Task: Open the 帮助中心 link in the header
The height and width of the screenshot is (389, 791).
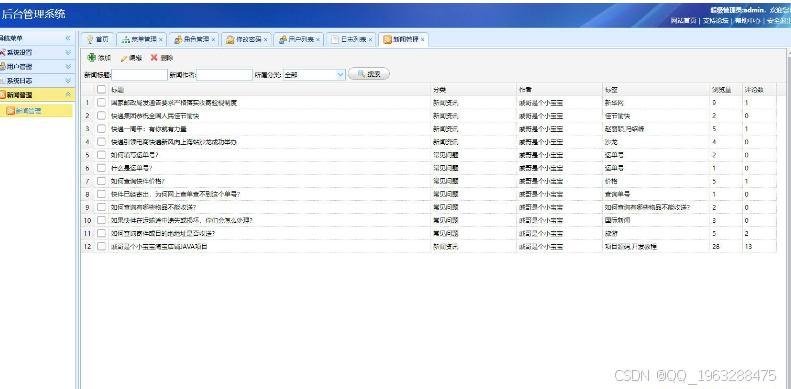Action: coord(747,21)
